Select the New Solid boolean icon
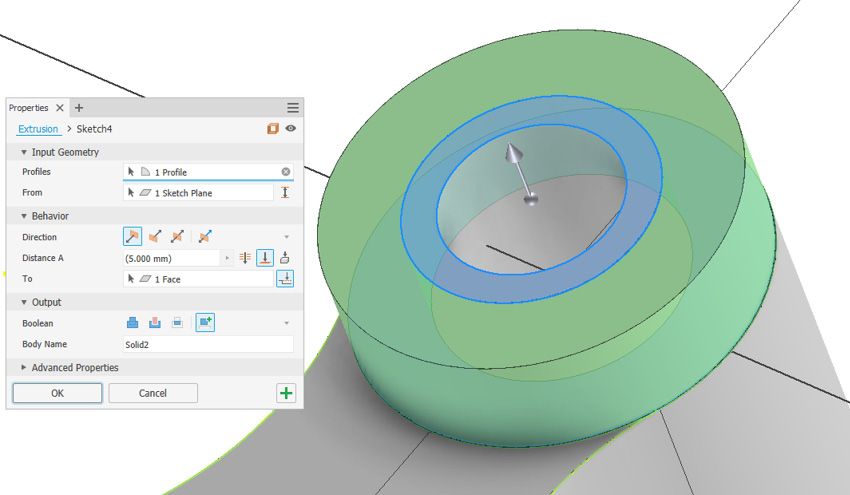The width and height of the screenshot is (850, 495). (x=205, y=323)
